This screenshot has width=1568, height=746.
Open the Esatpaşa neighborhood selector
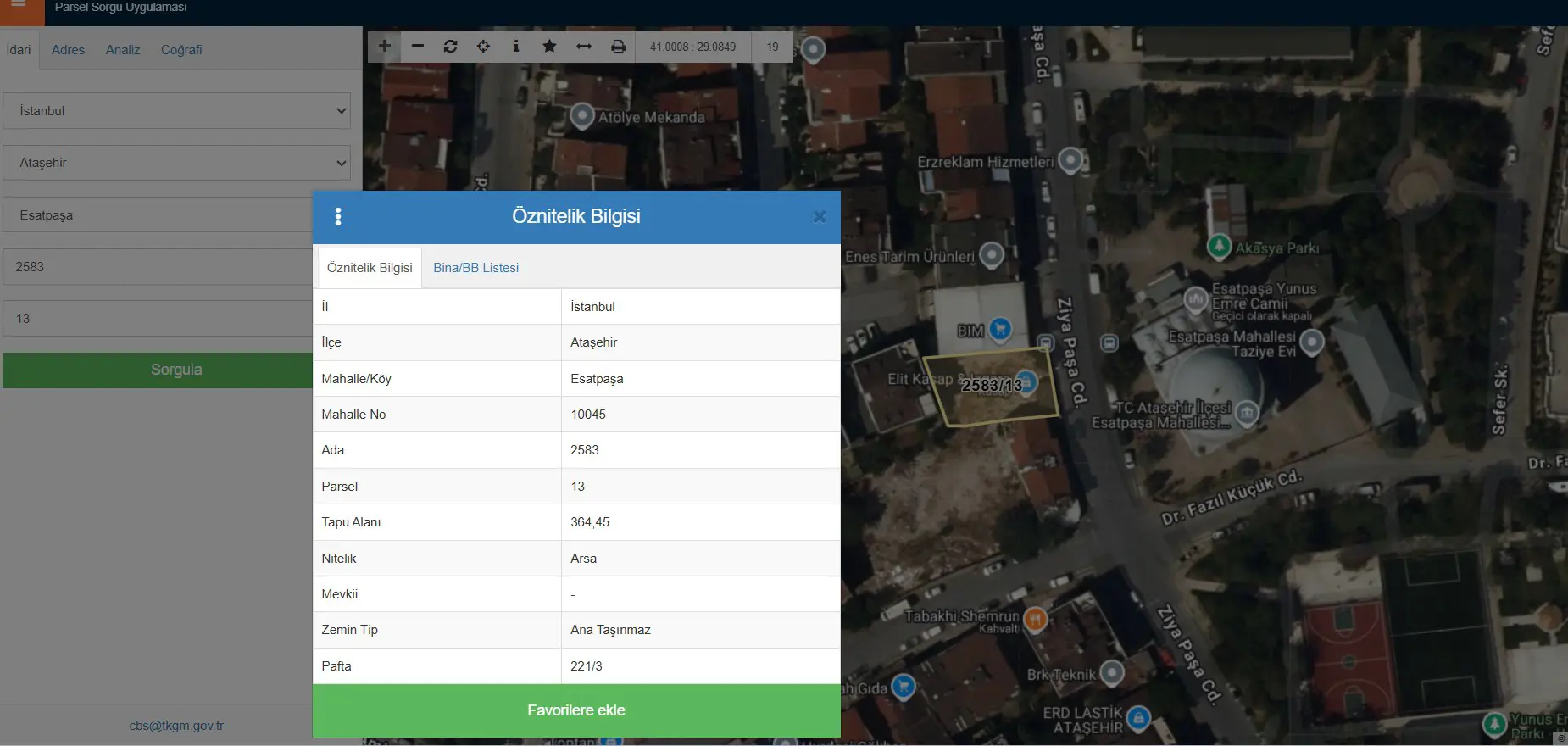point(158,215)
